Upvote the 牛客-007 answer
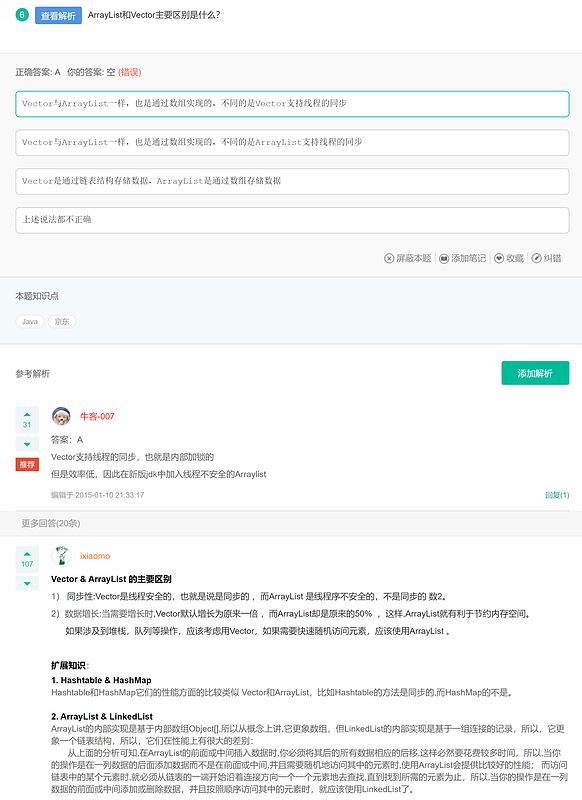This screenshot has width=582, height=800. (x=27, y=414)
